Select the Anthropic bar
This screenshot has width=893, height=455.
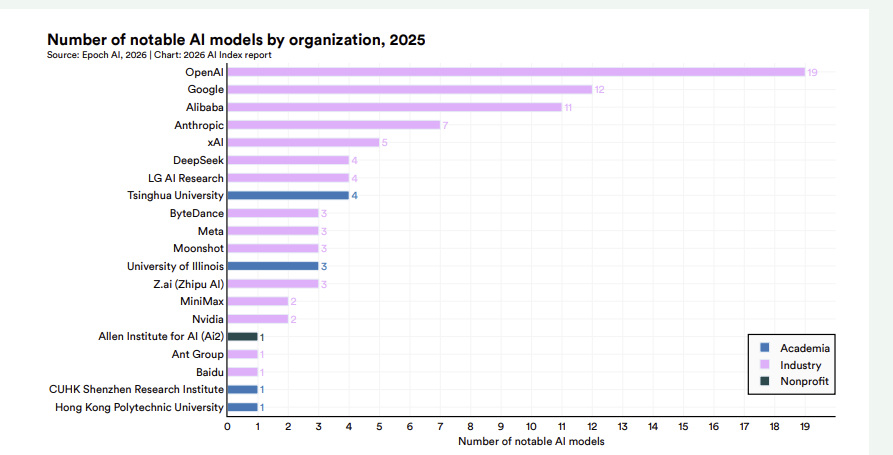click(334, 125)
